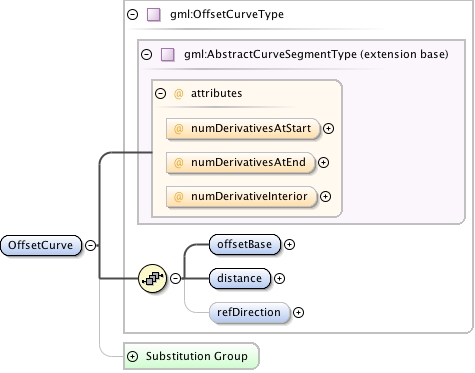This screenshot has width=475, height=373.
Task: Click gml:AbstractCurveSegmentType (extension base) title
Action: point(316,54)
